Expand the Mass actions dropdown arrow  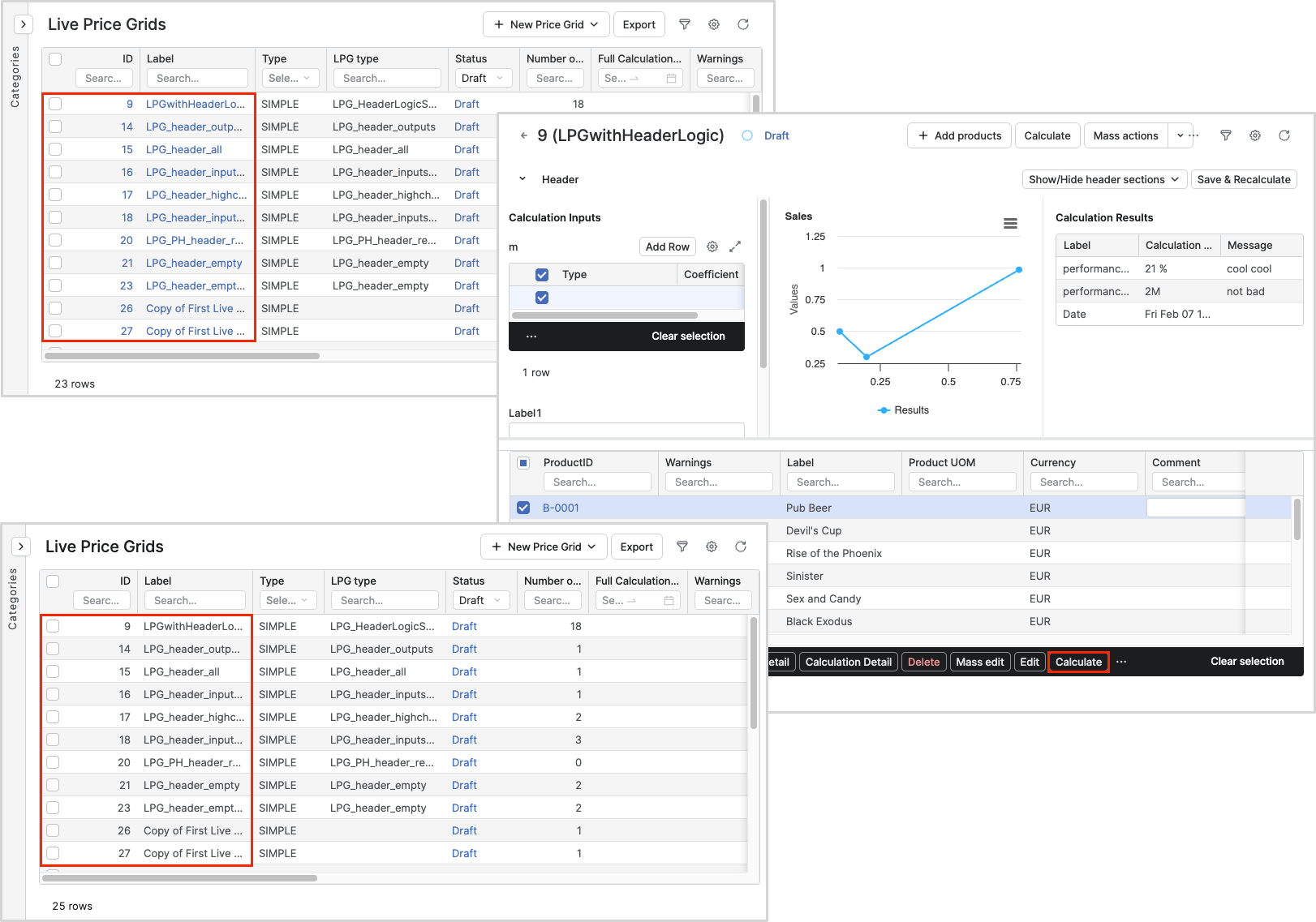(x=1181, y=135)
